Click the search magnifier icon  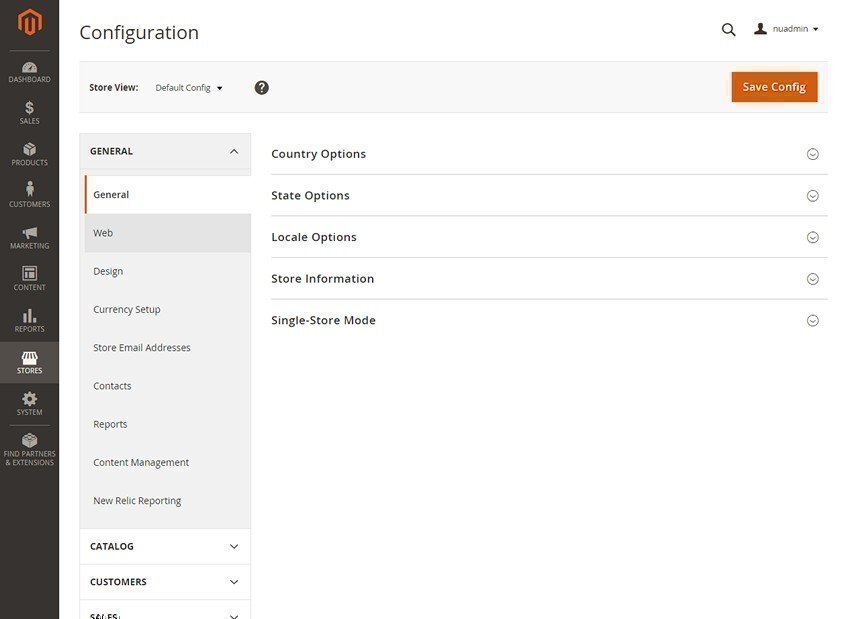tap(728, 30)
